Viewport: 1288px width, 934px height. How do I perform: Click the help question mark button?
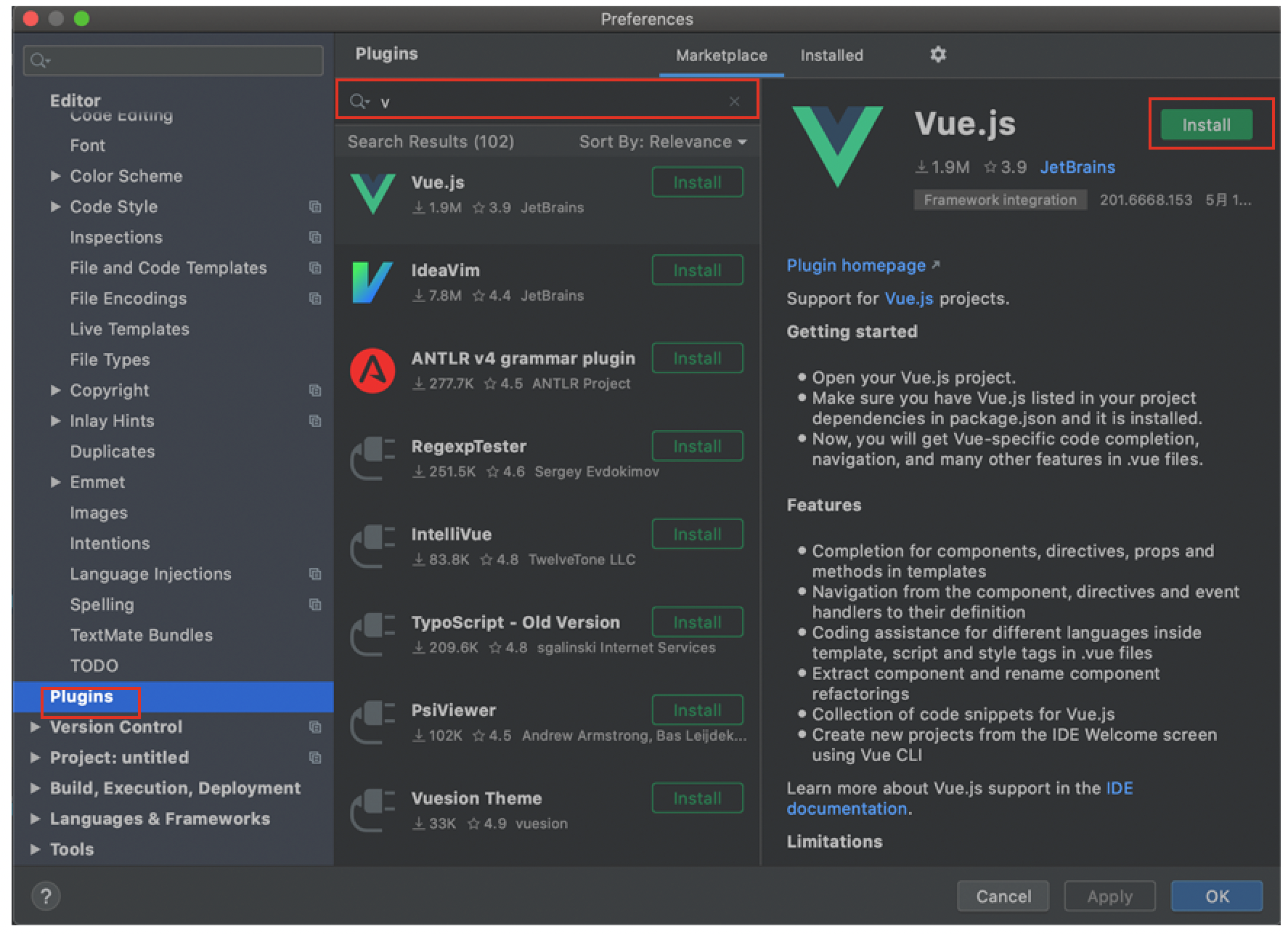(x=46, y=896)
